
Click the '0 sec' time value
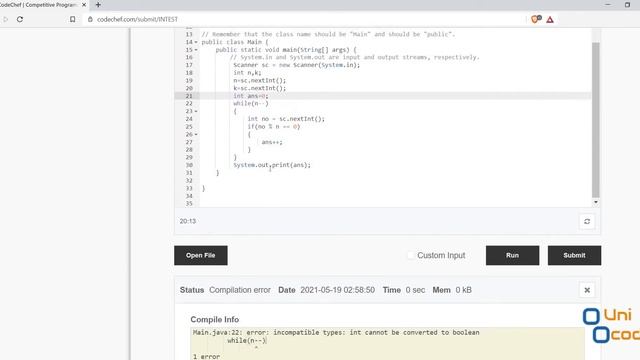(415, 290)
